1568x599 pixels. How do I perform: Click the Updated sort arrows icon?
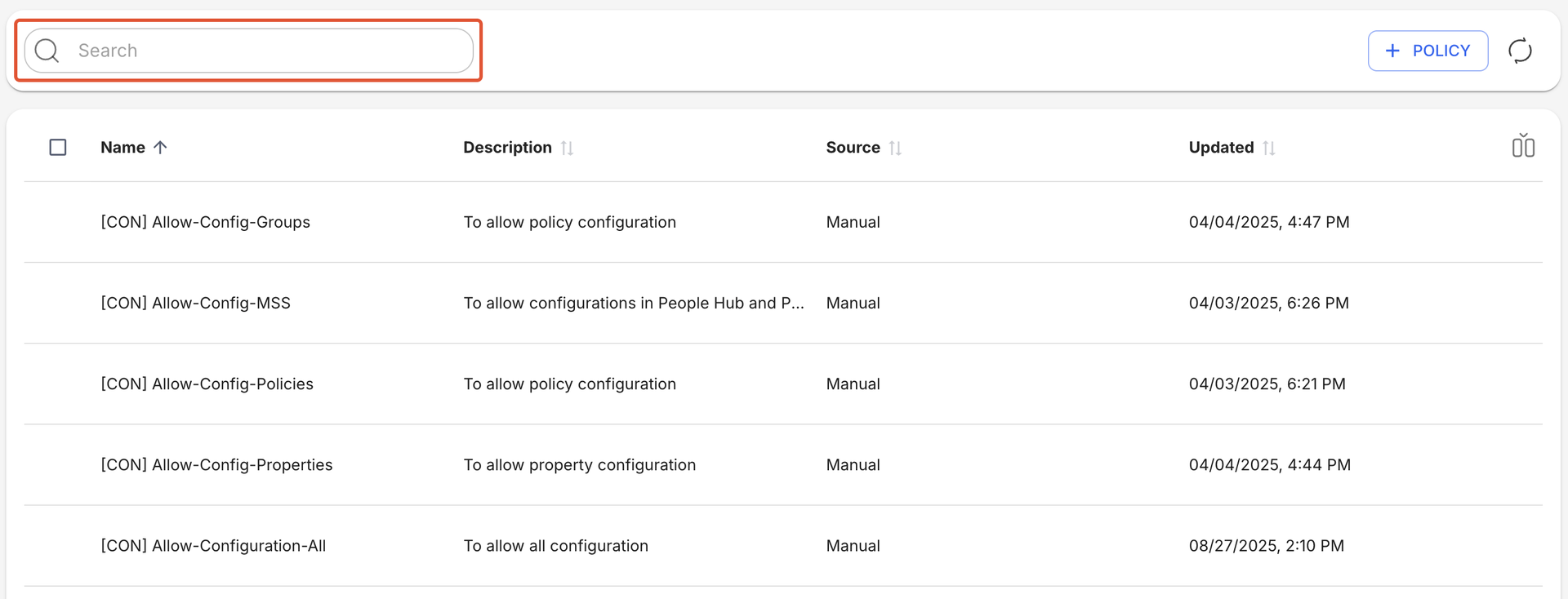point(1268,148)
